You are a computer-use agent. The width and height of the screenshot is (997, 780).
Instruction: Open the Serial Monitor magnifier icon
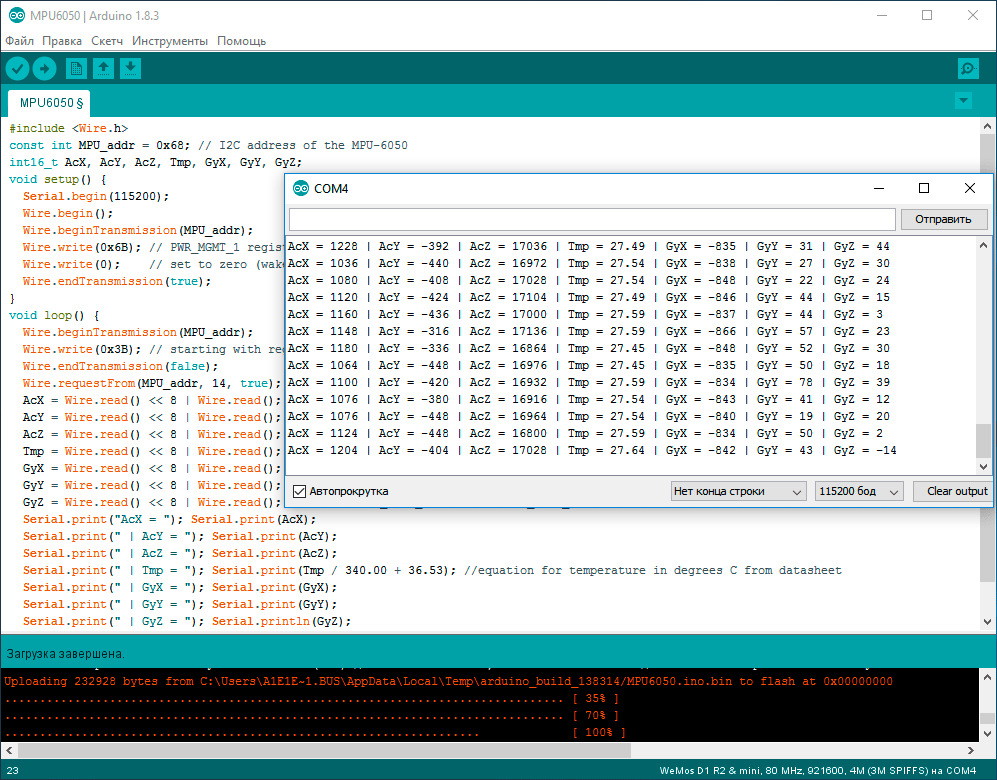tap(968, 68)
